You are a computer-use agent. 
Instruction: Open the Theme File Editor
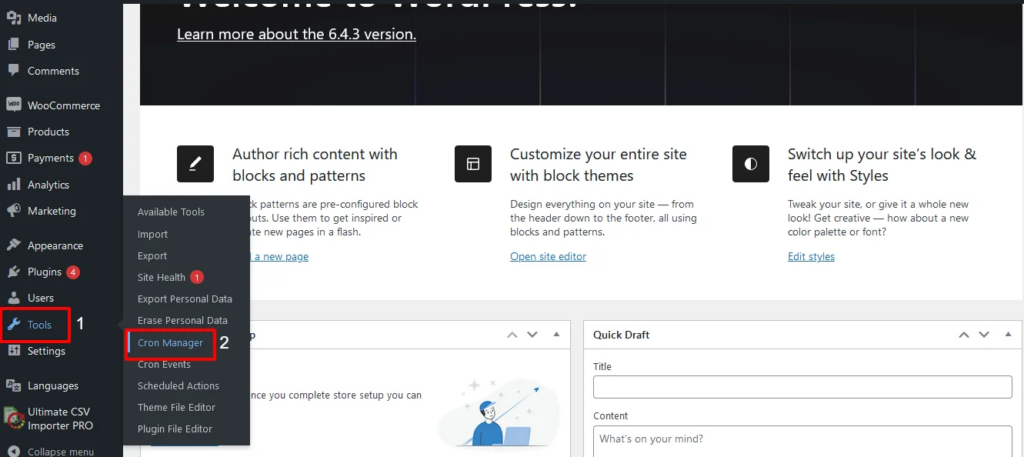click(176, 407)
